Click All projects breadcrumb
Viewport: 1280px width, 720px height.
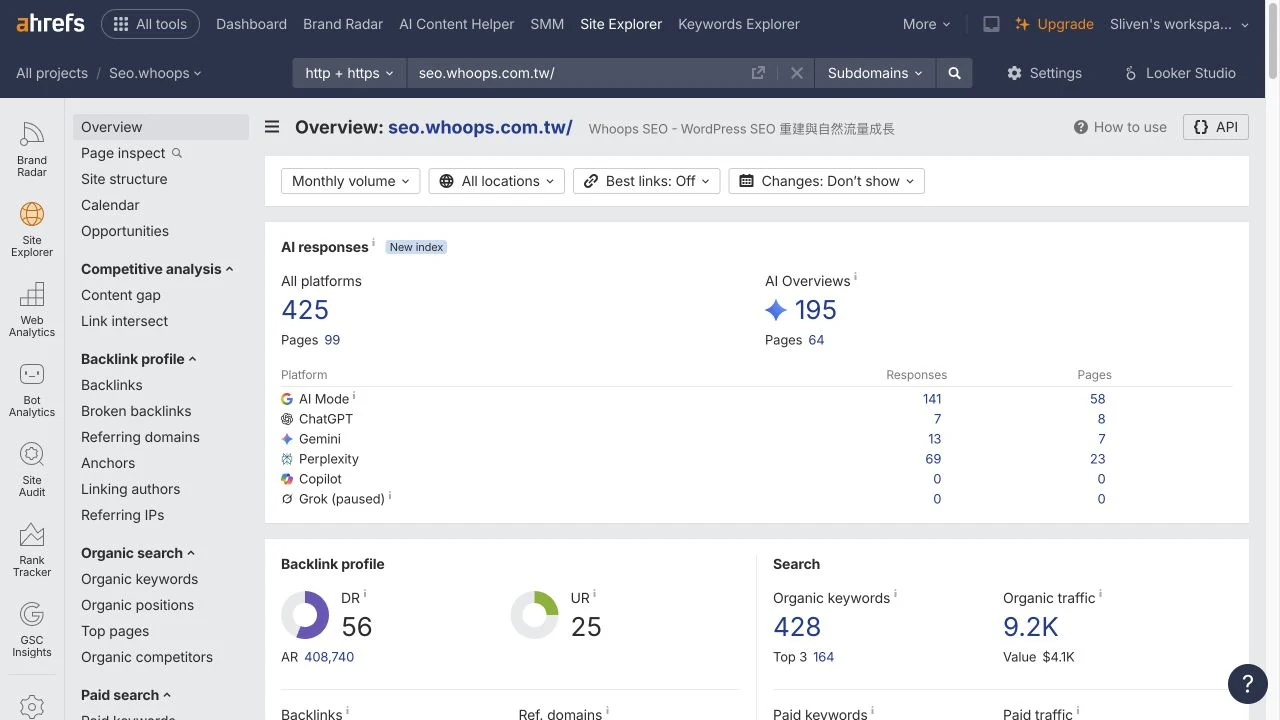52,73
